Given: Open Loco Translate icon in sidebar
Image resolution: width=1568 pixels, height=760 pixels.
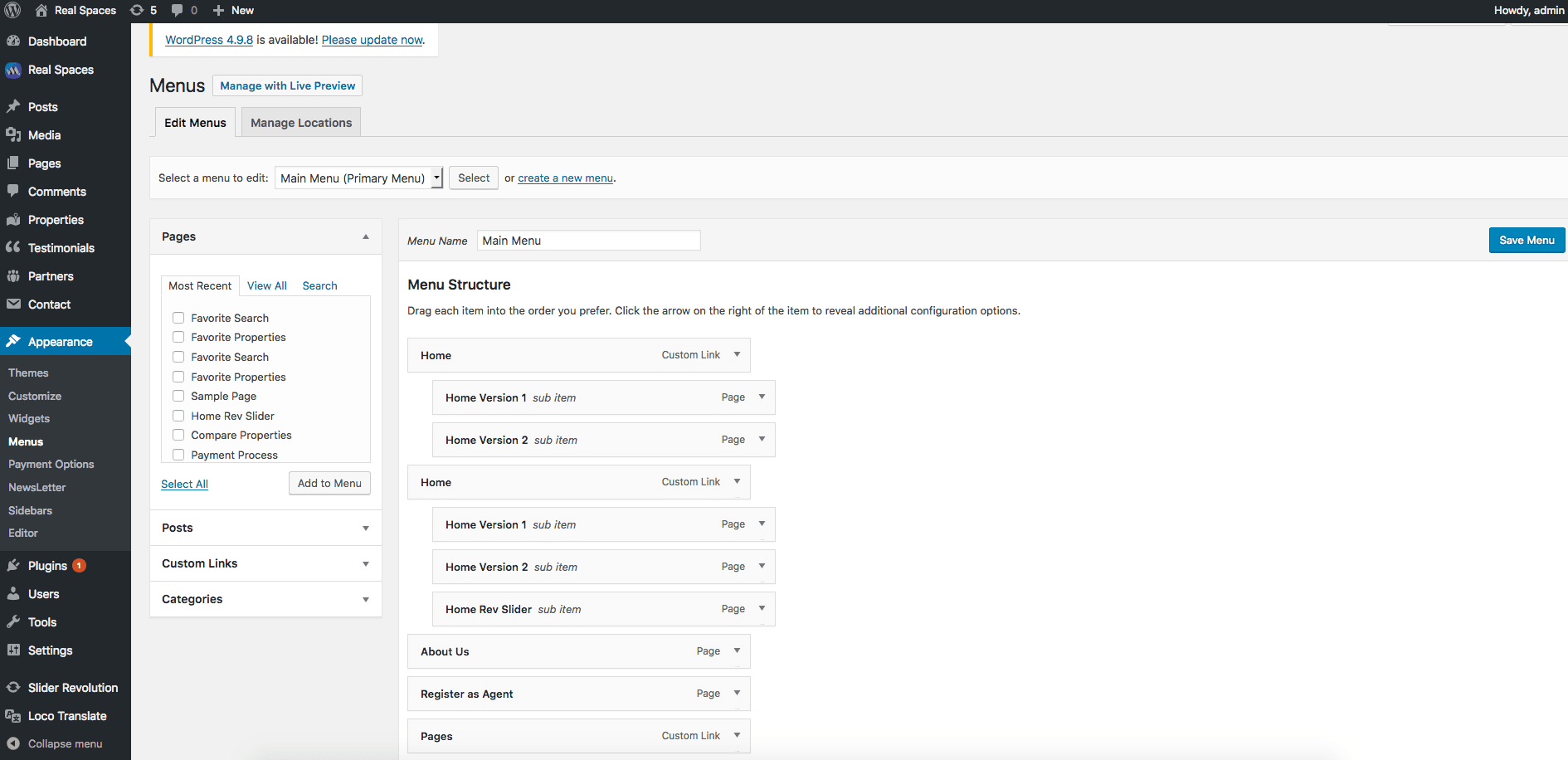Looking at the screenshot, I should coord(13,715).
